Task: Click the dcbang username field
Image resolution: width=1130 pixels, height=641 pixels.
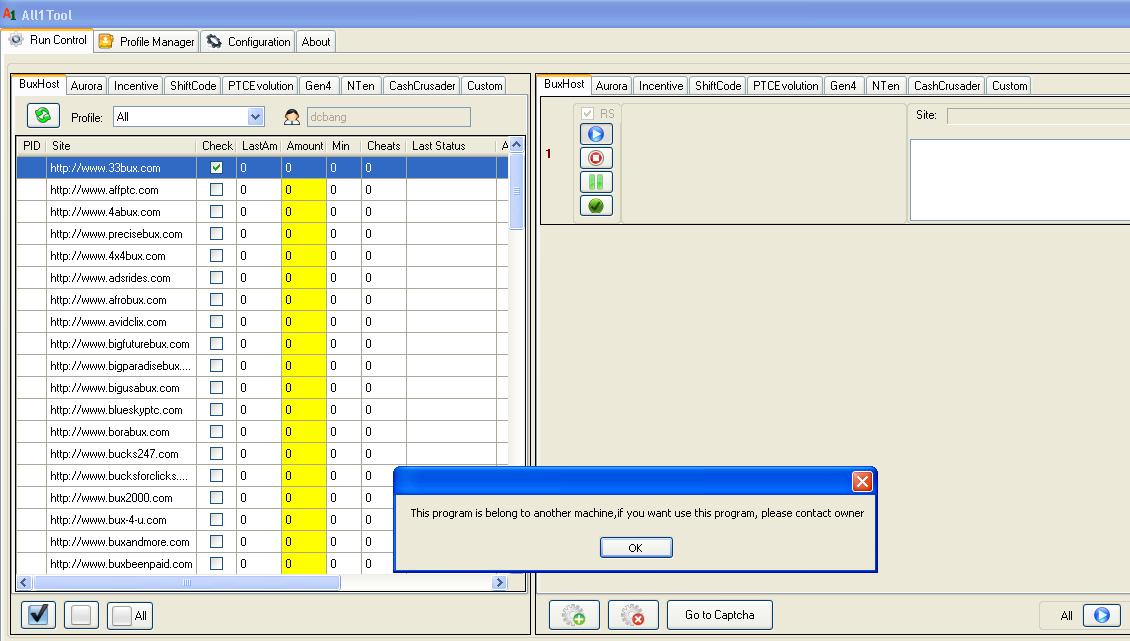Action: pos(389,117)
